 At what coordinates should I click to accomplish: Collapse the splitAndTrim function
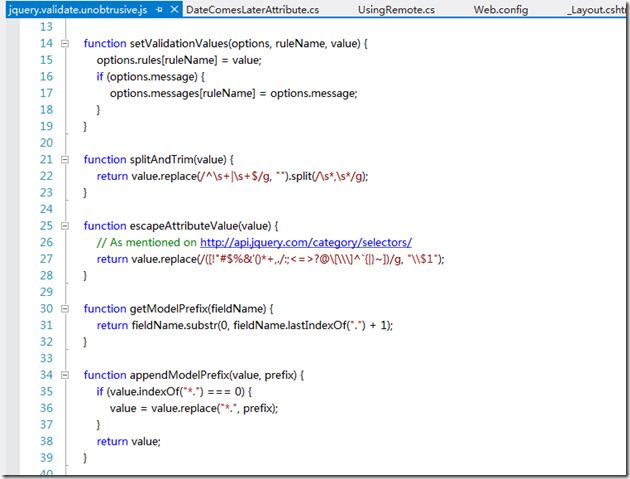[x=65, y=160]
